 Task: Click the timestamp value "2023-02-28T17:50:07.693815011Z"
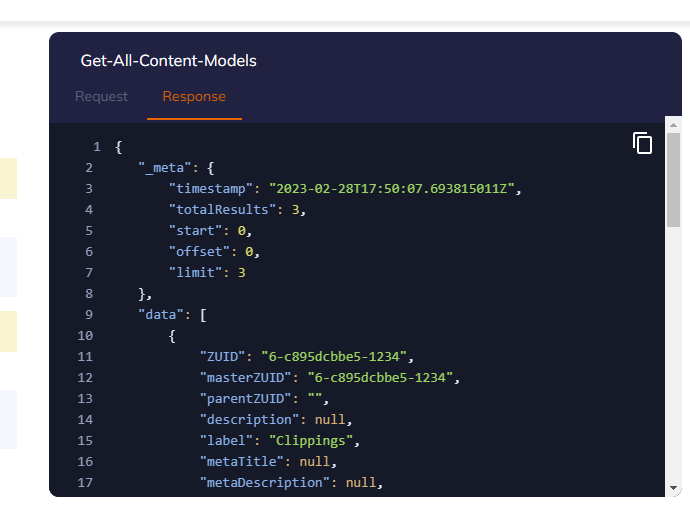pos(392,189)
